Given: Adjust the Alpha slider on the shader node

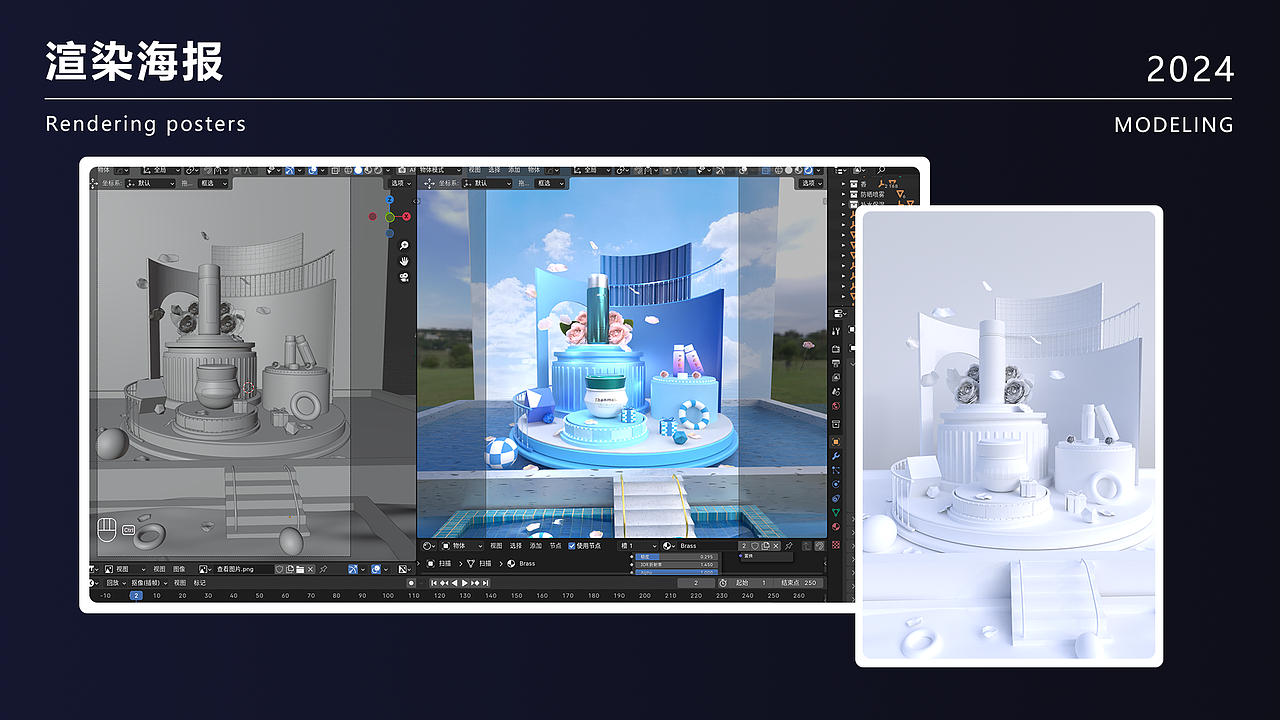Looking at the screenshot, I should [676, 573].
